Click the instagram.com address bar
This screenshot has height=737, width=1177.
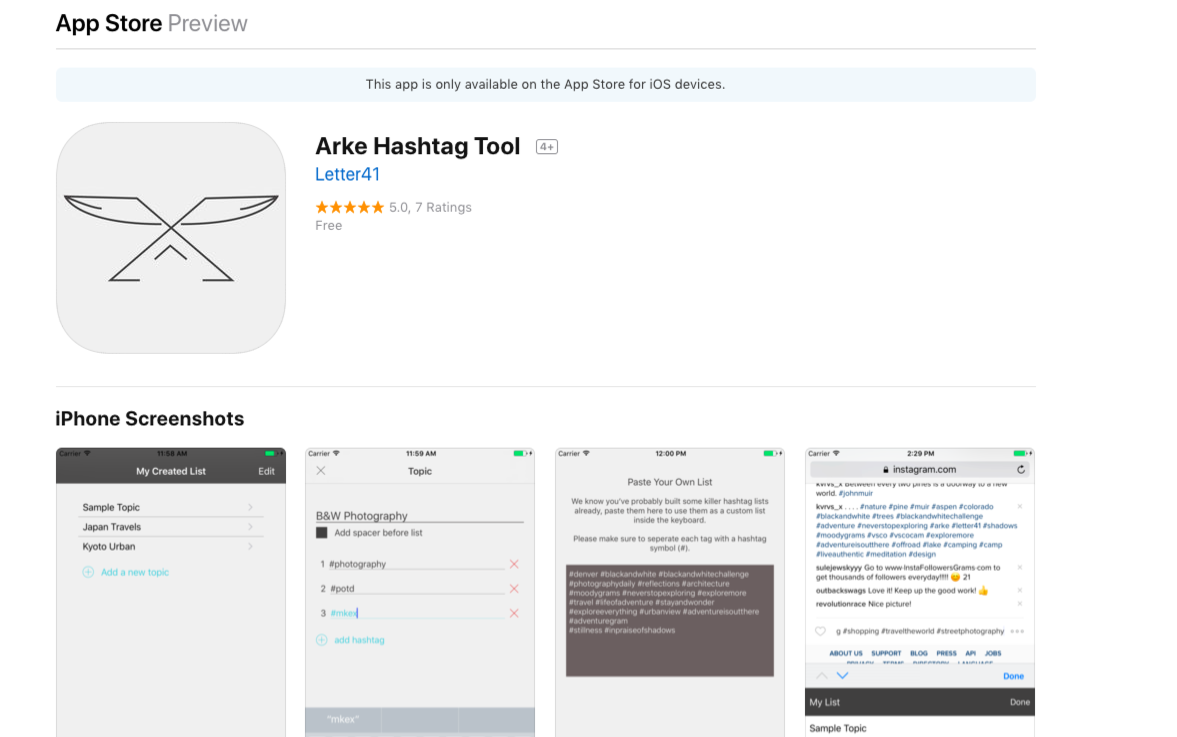(x=920, y=470)
